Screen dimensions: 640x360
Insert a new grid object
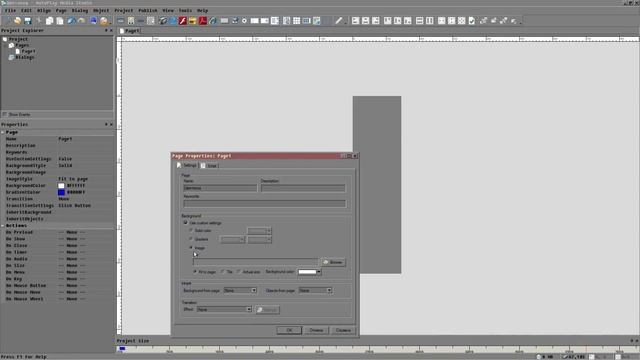click(x=297, y=20)
